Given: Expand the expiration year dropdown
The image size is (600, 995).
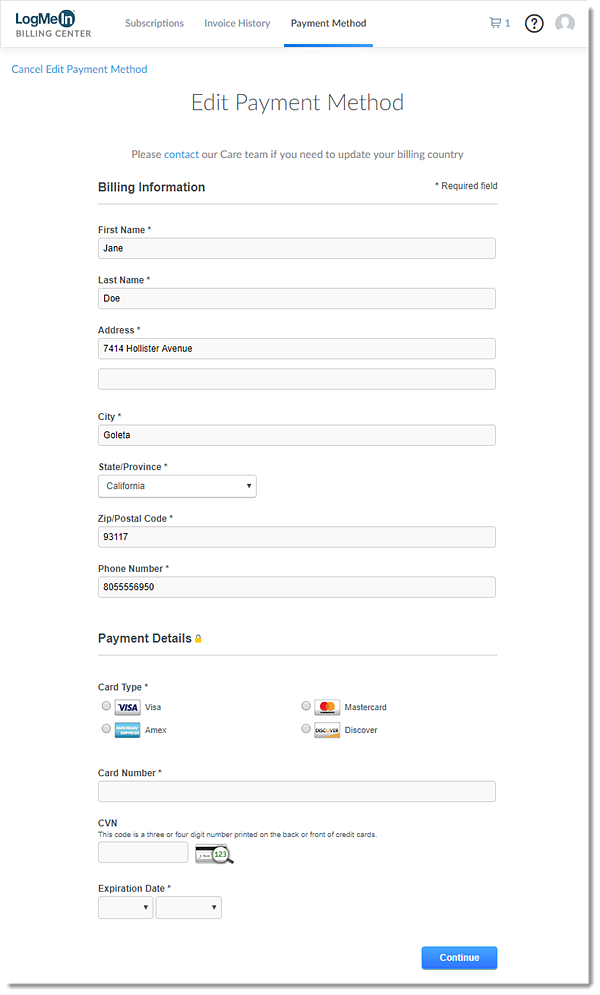Looking at the screenshot, I should tap(188, 908).
